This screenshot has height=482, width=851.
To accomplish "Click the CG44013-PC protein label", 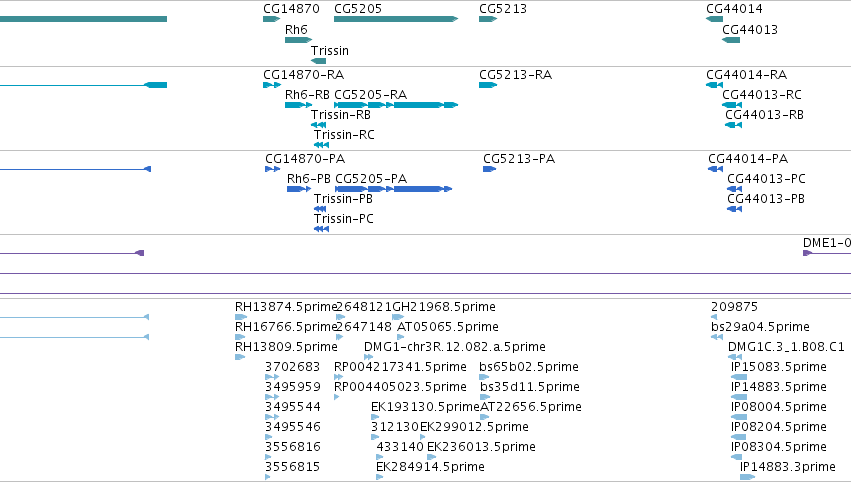I will (x=766, y=179).
